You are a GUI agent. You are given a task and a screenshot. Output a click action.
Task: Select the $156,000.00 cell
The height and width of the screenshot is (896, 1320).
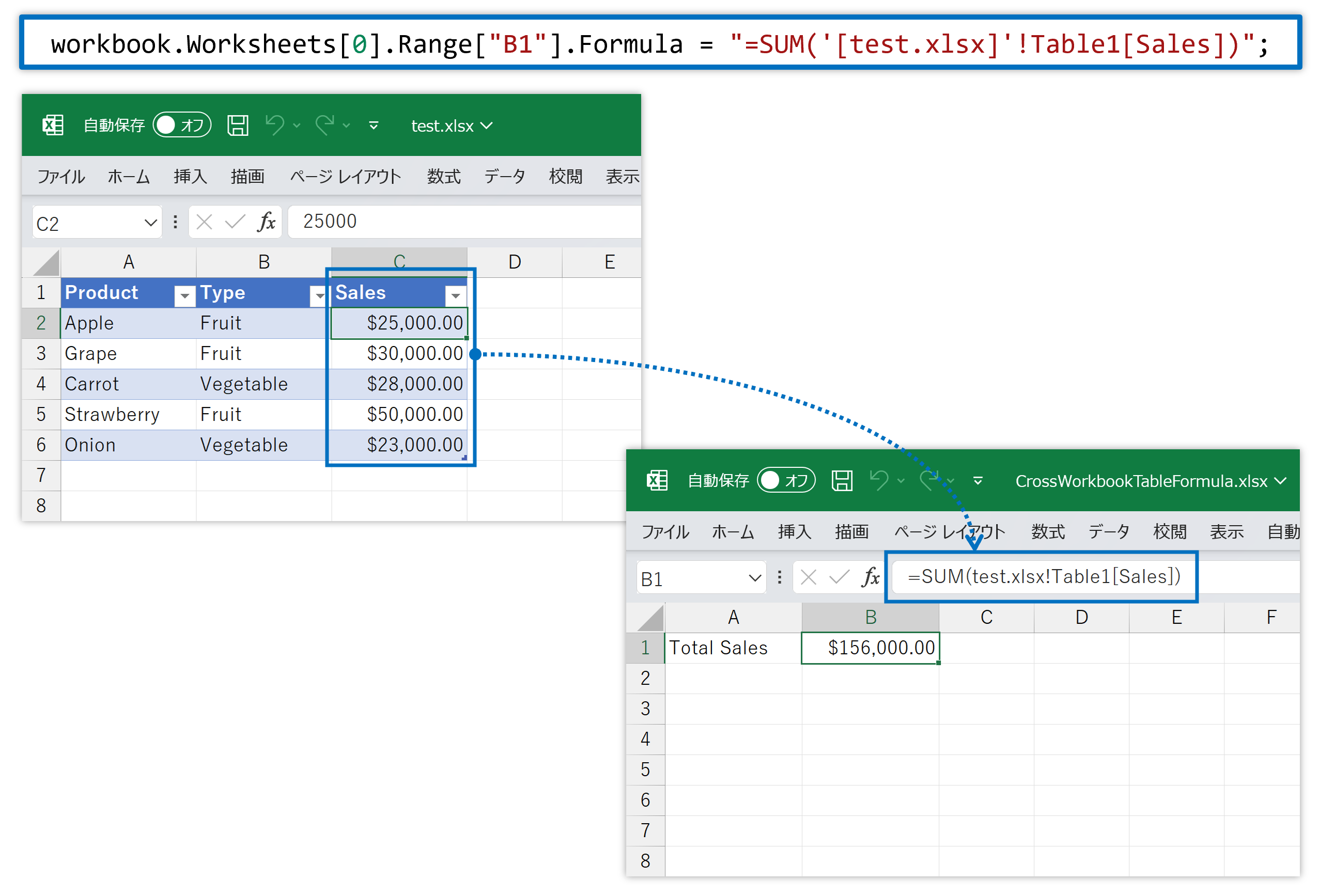(870, 648)
